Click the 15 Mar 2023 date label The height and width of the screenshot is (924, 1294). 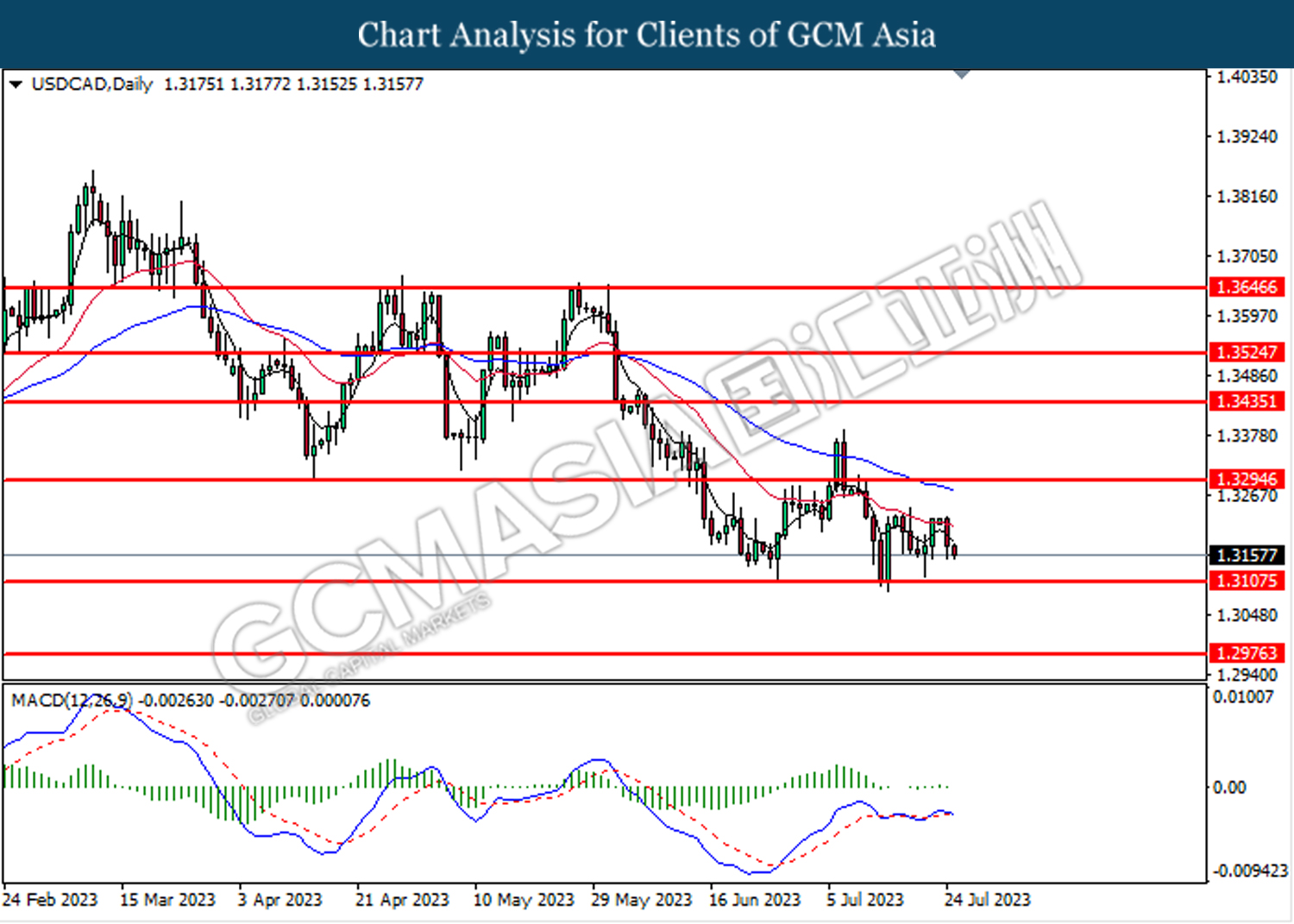(167, 900)
